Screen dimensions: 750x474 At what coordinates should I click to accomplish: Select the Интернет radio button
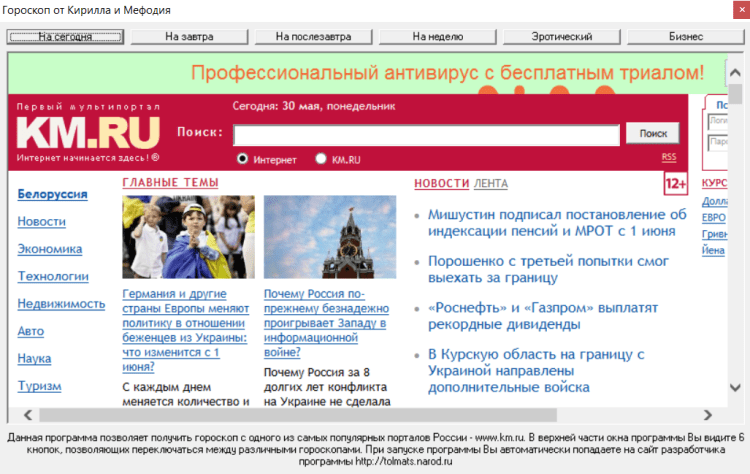pos(243,159)
